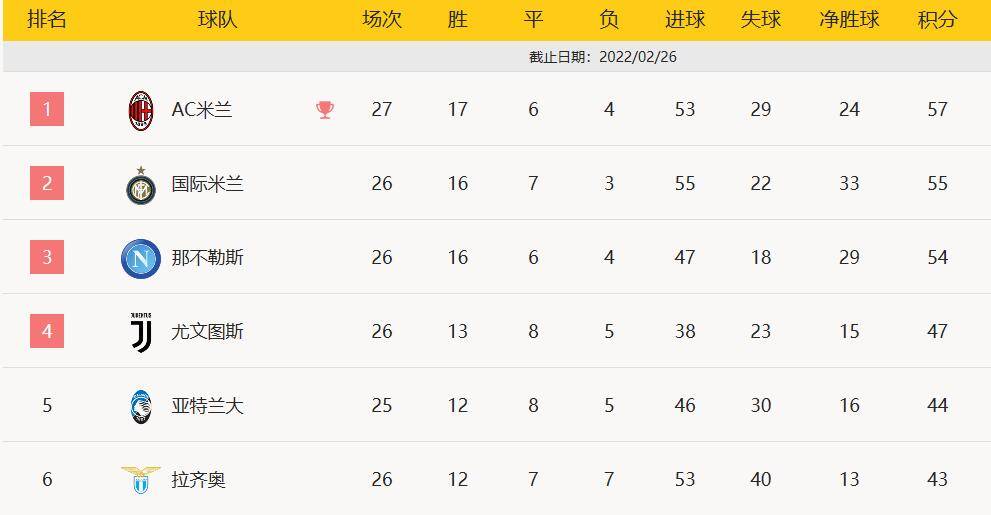Open the 拉齐奥 team name
Viewport: 991px width, 515px height.
point(198,480)
